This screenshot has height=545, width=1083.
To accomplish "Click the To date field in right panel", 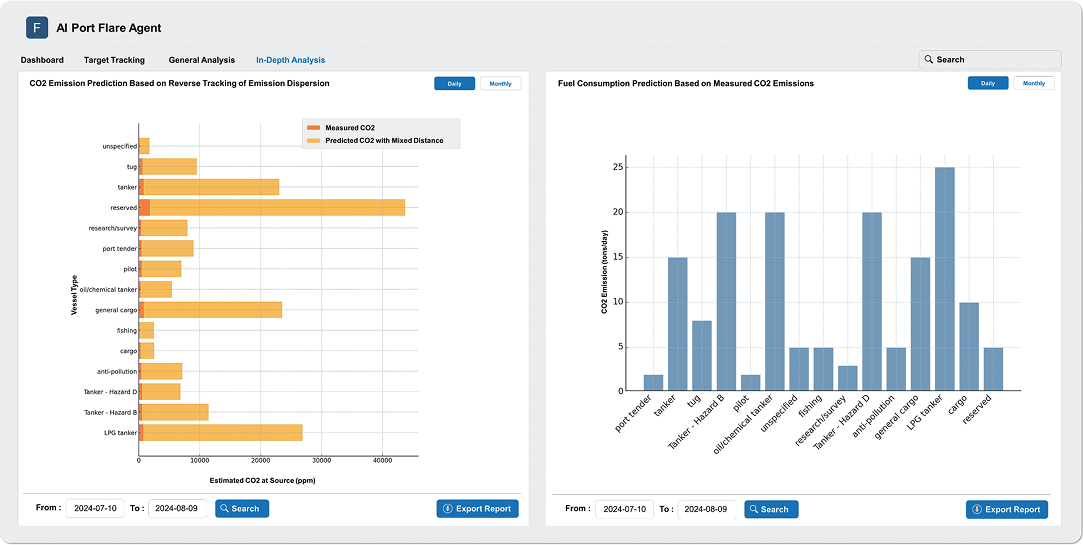I will pos(706,509).
